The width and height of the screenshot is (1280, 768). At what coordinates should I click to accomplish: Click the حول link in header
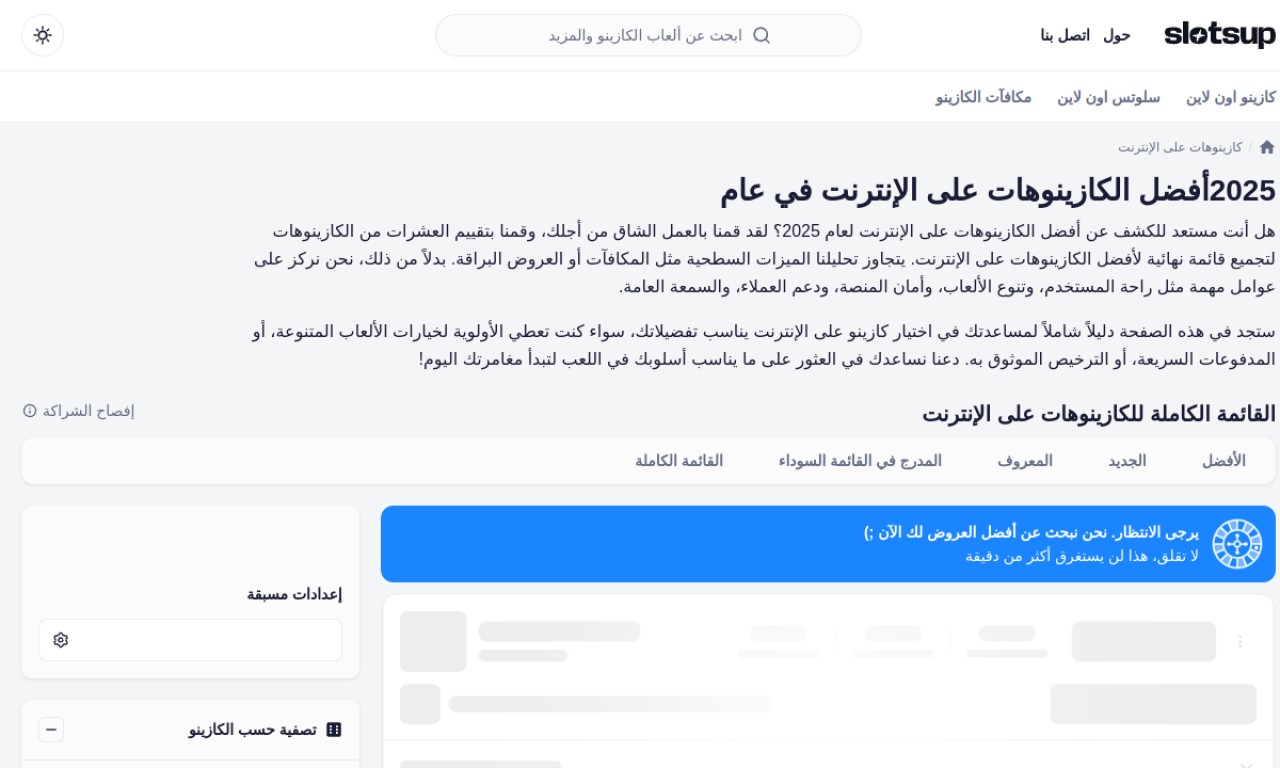(1117, 35)
